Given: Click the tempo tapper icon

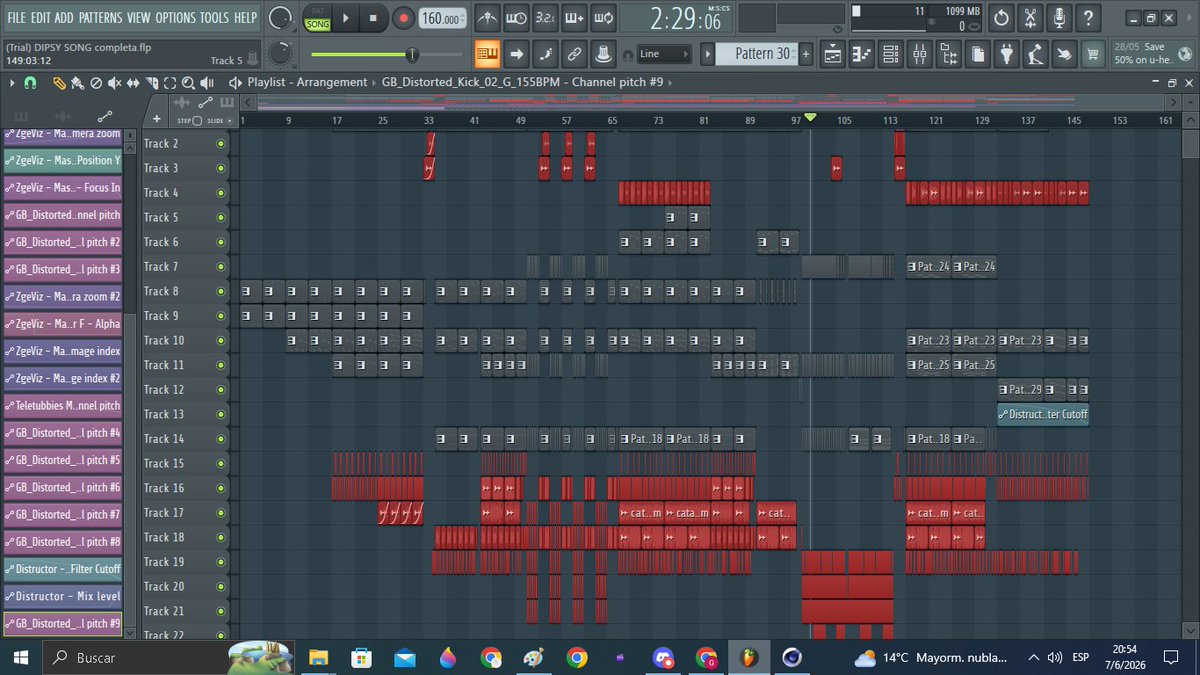Looking at the screenshot, I should pyautogui.click(x=1035, y=54).
